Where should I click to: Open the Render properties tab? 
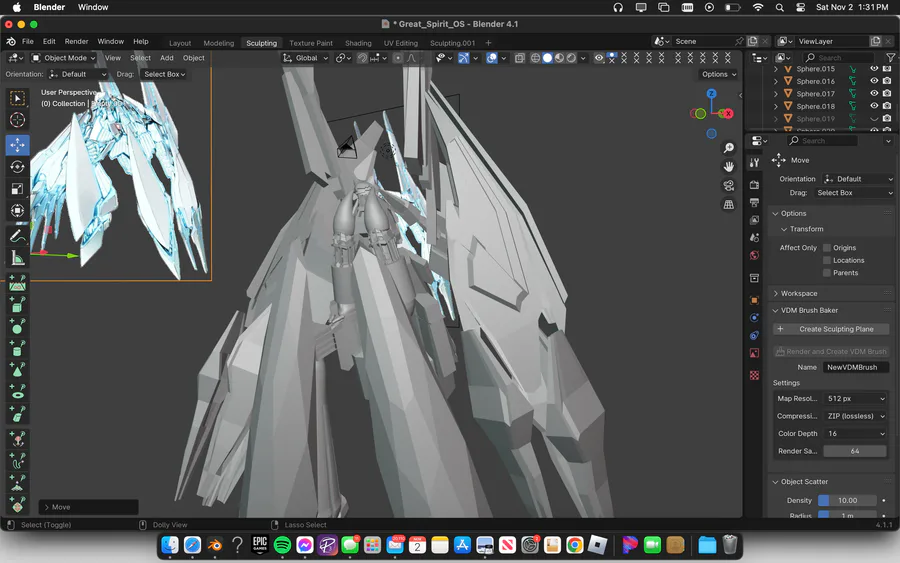pos(754,185)
